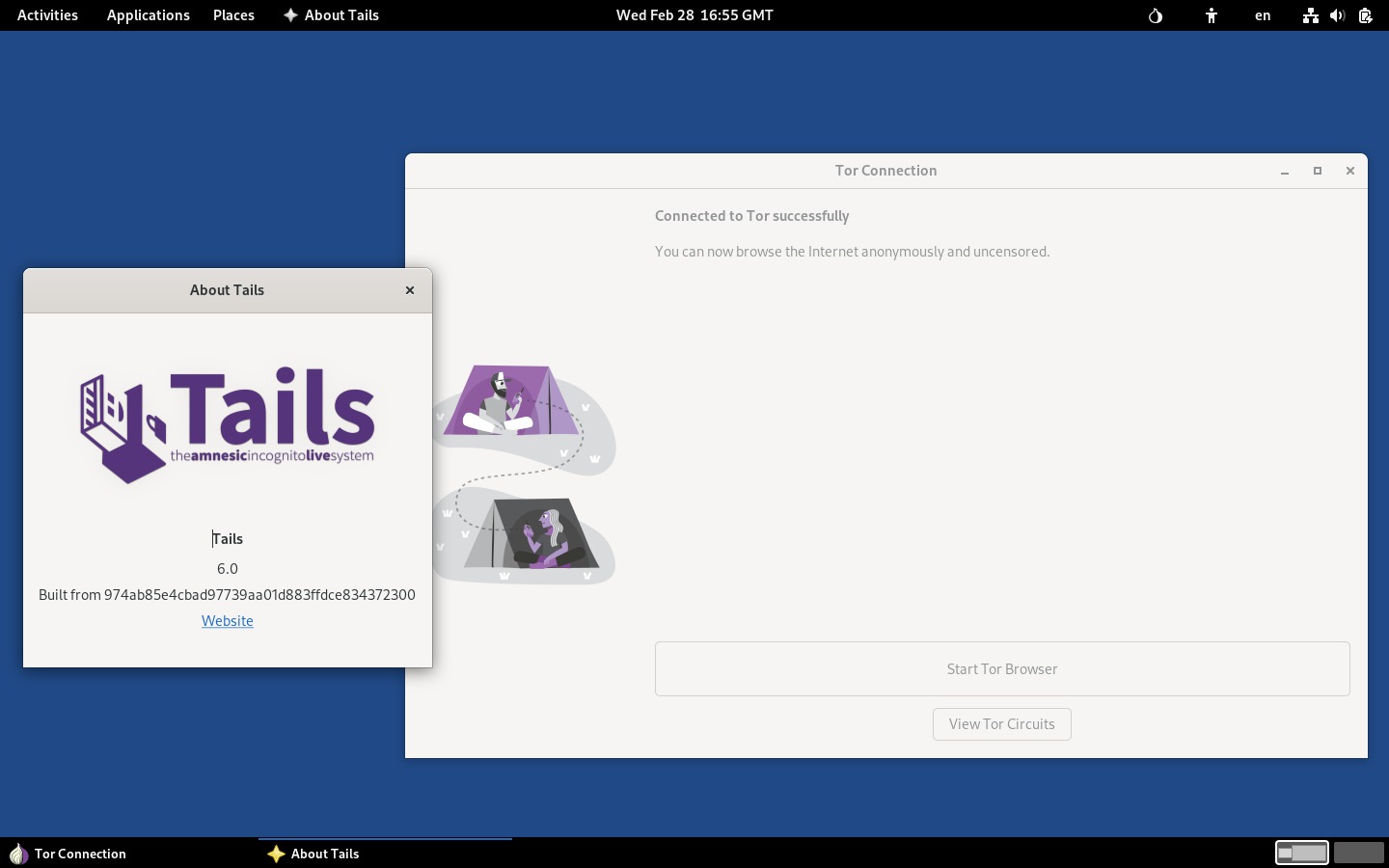Viewport: 1389px width, 868px height.
Task: Click the Tails logo image
Action: pyautogui.click(x=228, y=425)
